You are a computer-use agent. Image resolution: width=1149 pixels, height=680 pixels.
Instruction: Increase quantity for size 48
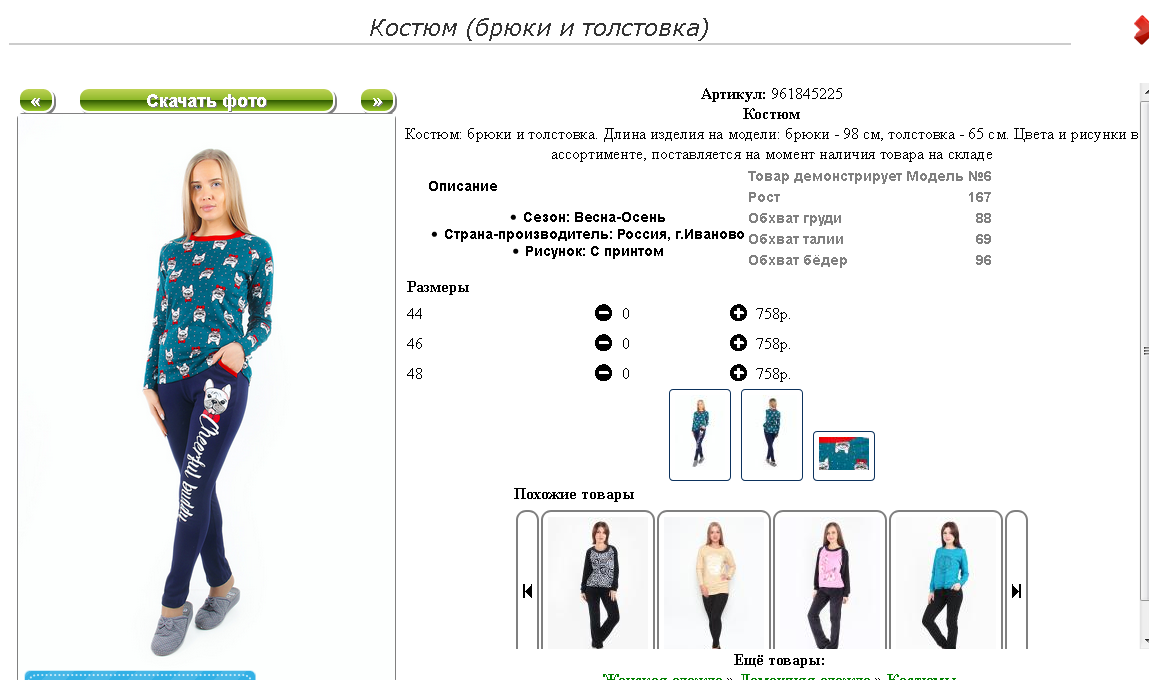(x=738, y=373)
